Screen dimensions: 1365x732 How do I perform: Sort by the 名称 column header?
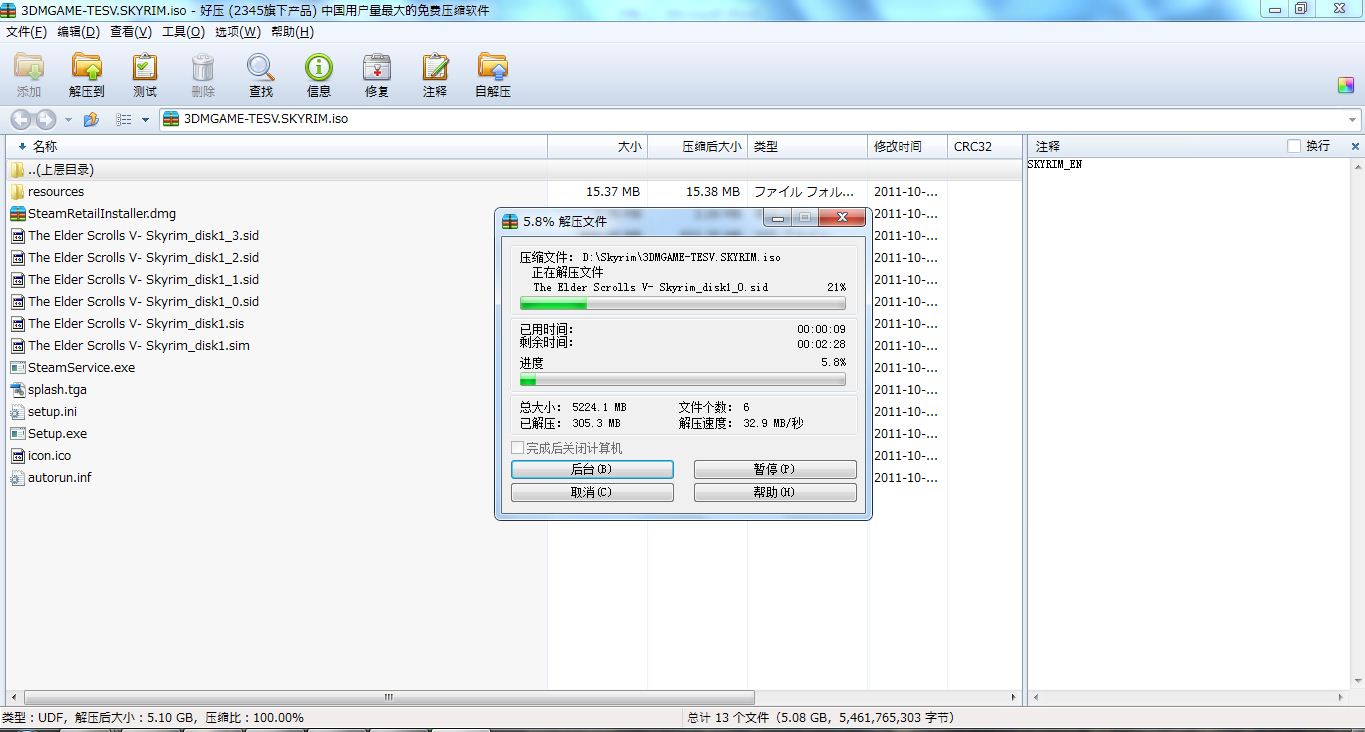coord(277,146)
